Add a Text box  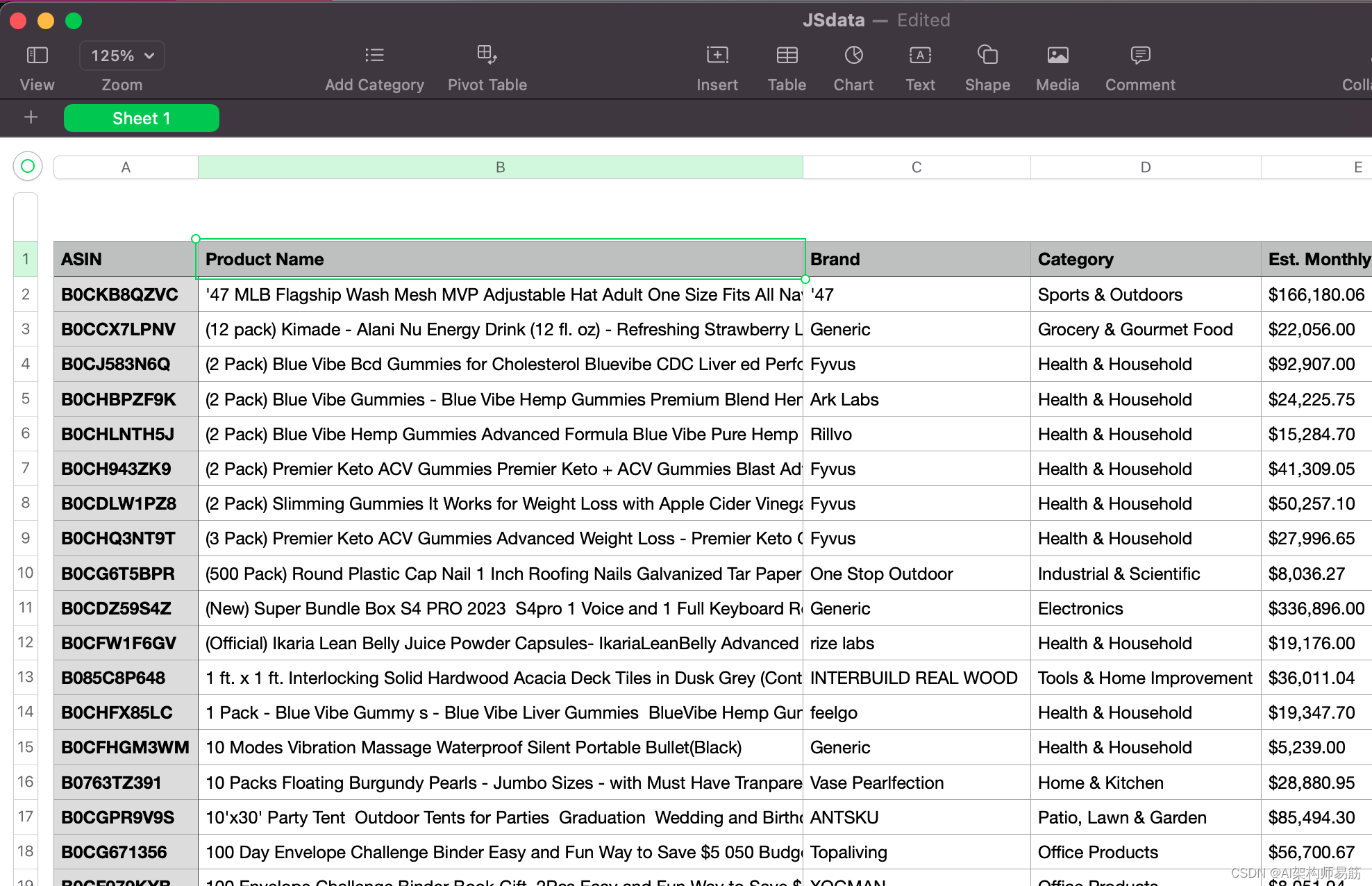(x=920, y=55)
